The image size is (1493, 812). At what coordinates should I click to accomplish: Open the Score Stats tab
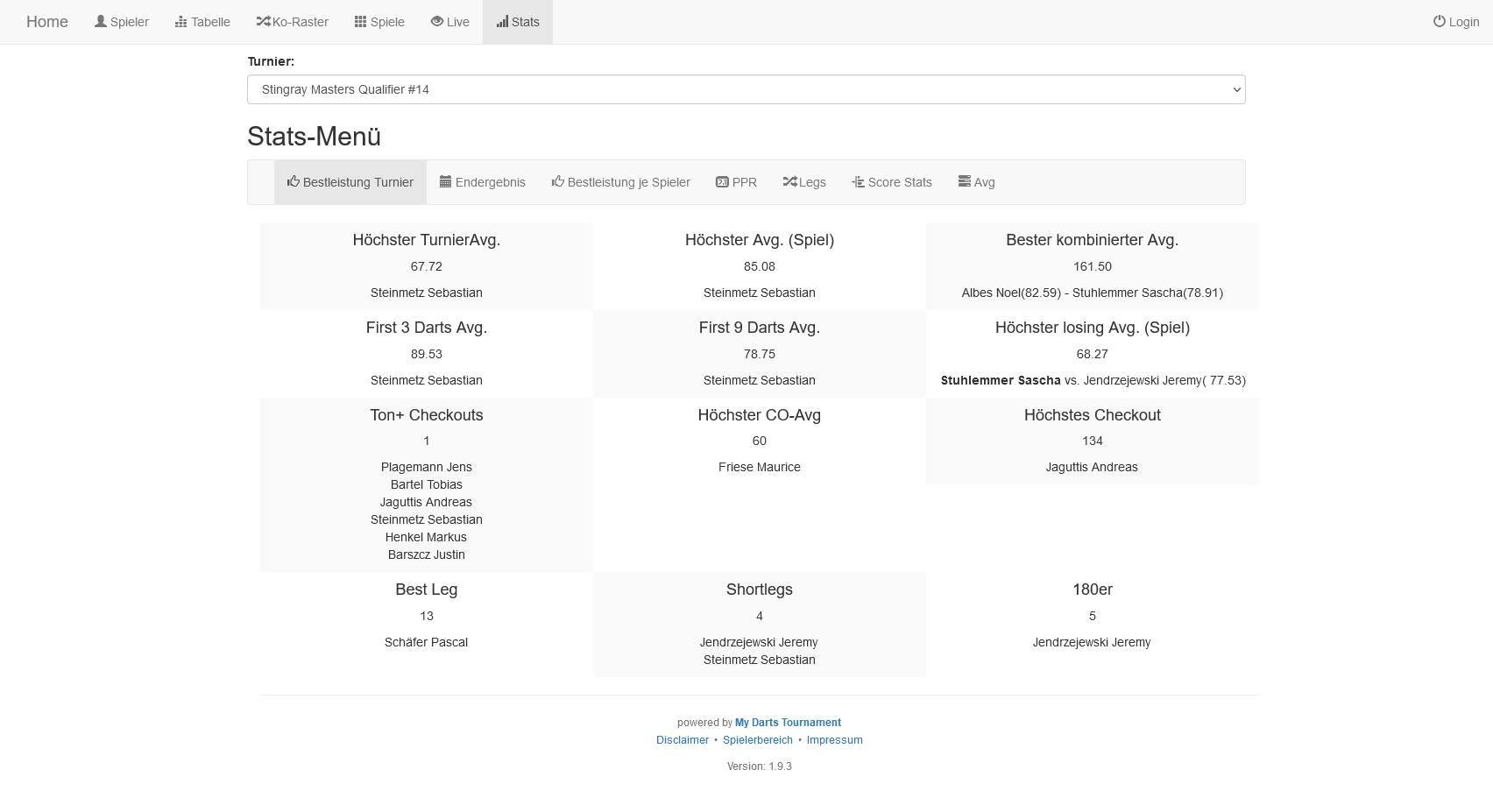891,182
